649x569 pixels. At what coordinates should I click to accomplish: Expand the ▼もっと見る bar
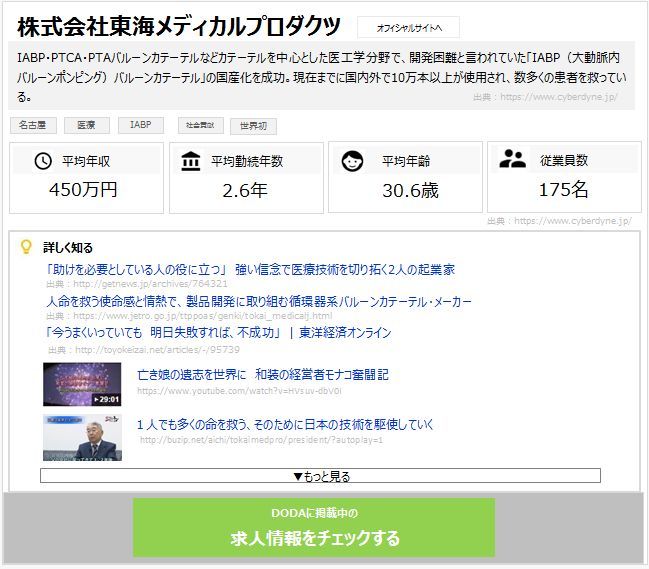pos(320,476)
